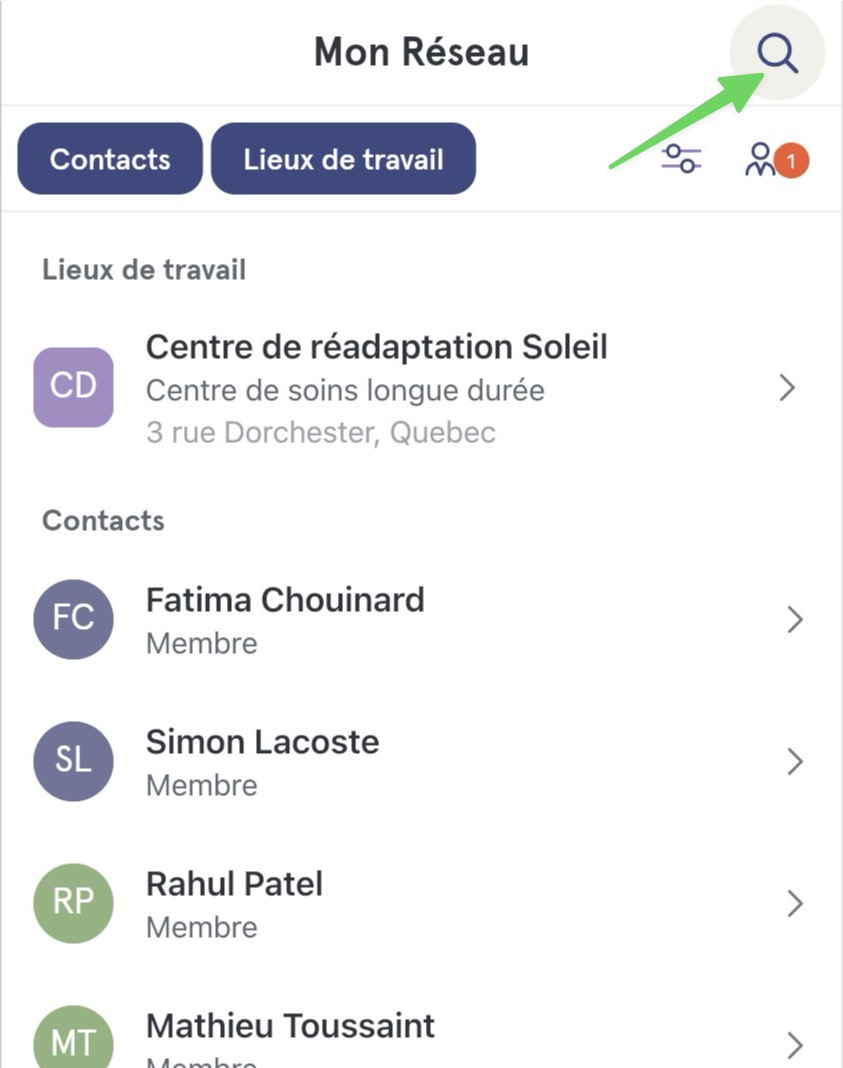The width and height of the screenshot is (843, 1068).
Task: Tap the orange notification badge showing 1
Action: coord(791,161)
